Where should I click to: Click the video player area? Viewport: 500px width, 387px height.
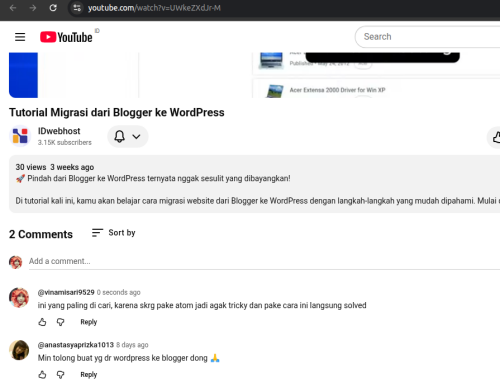(x=254, y=75)
